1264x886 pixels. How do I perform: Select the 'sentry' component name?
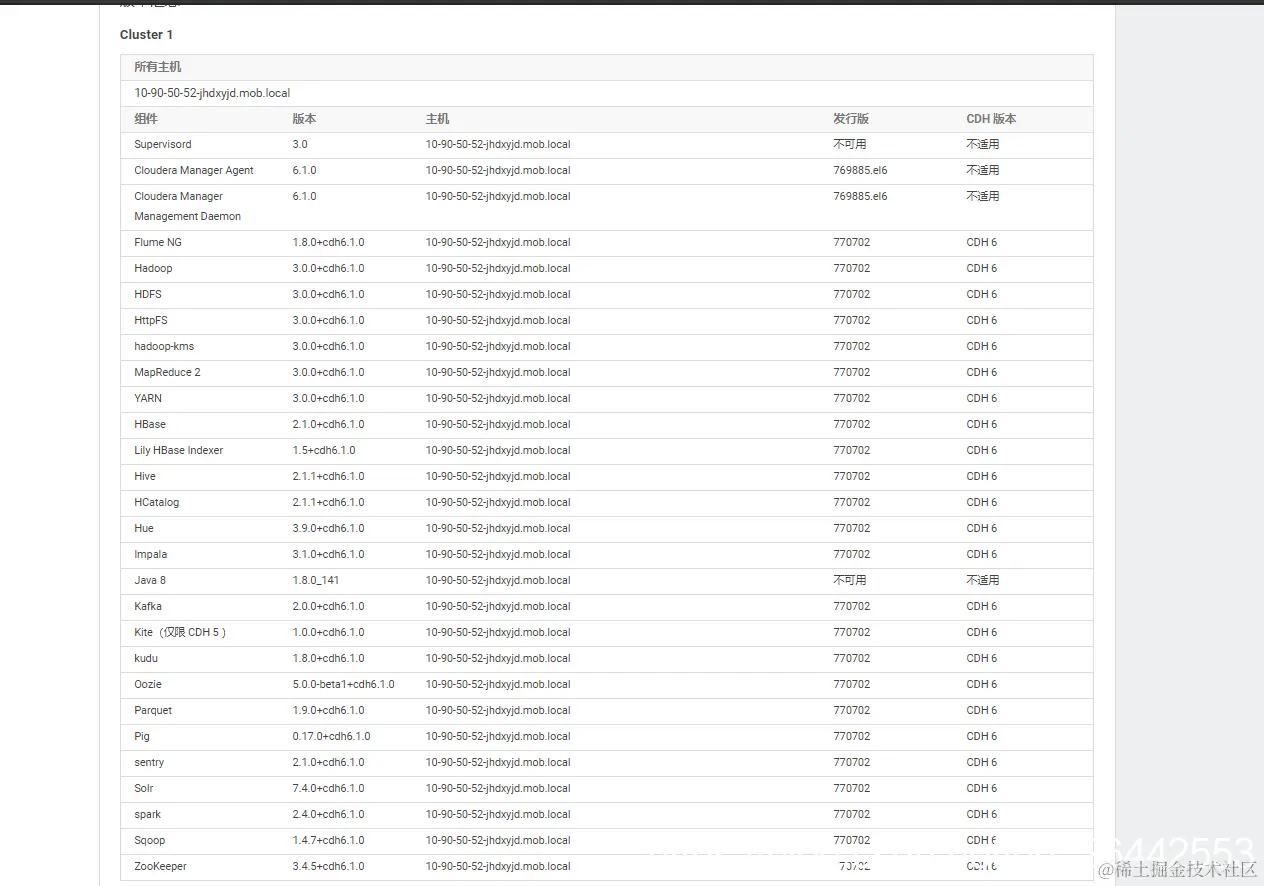click(149, 763)
